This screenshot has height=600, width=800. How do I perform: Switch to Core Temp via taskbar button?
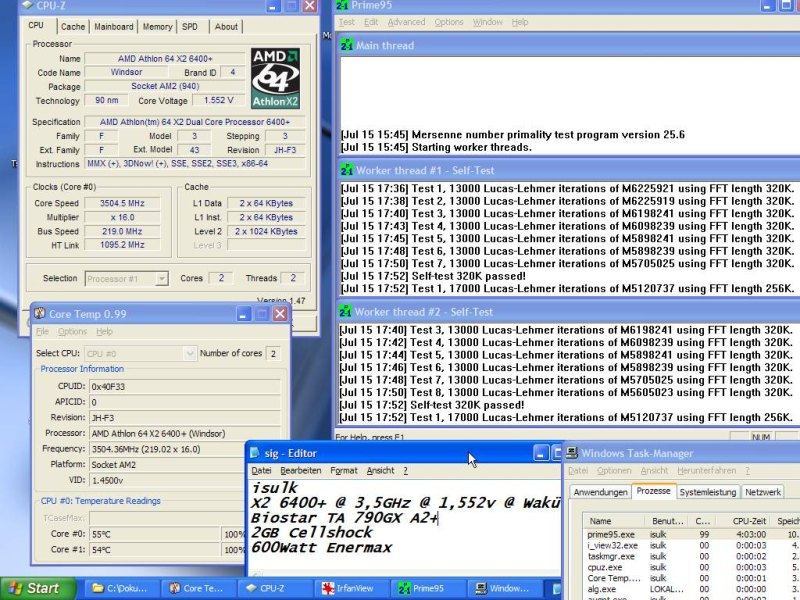pos(199,589)
